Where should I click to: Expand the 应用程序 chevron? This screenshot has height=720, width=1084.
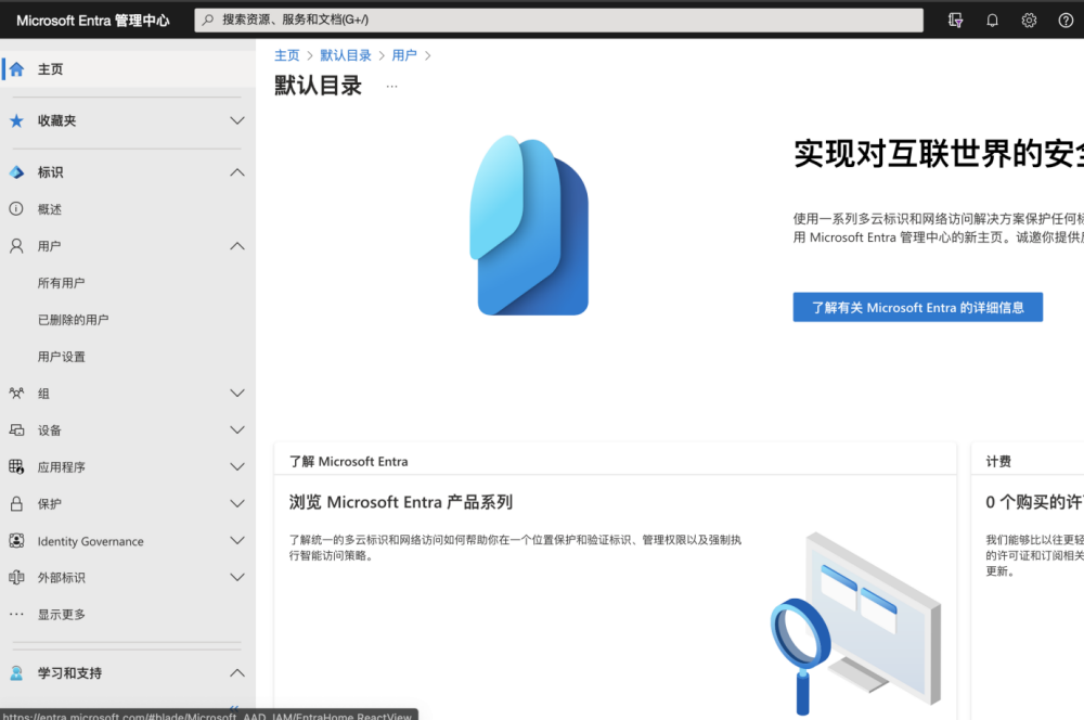(x=237, y=467)
